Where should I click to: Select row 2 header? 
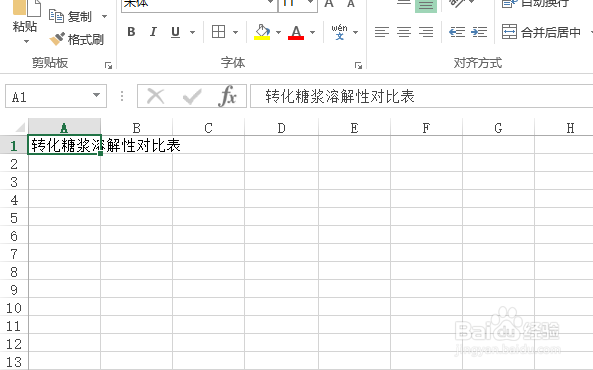14,163
